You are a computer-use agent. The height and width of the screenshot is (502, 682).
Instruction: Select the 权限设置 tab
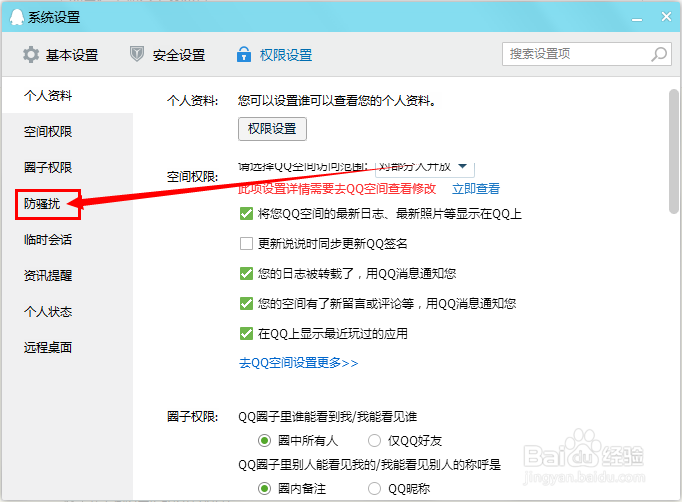tap(274, 55)
